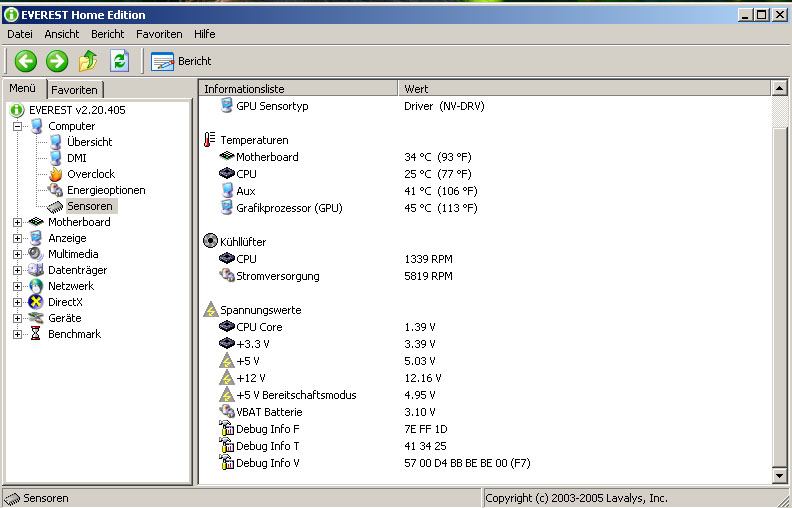Image resolution: width=792 pixels, height=508 pixels.
Task: Click the Energieoptionen icon in tree
Action: coord(55,190)
